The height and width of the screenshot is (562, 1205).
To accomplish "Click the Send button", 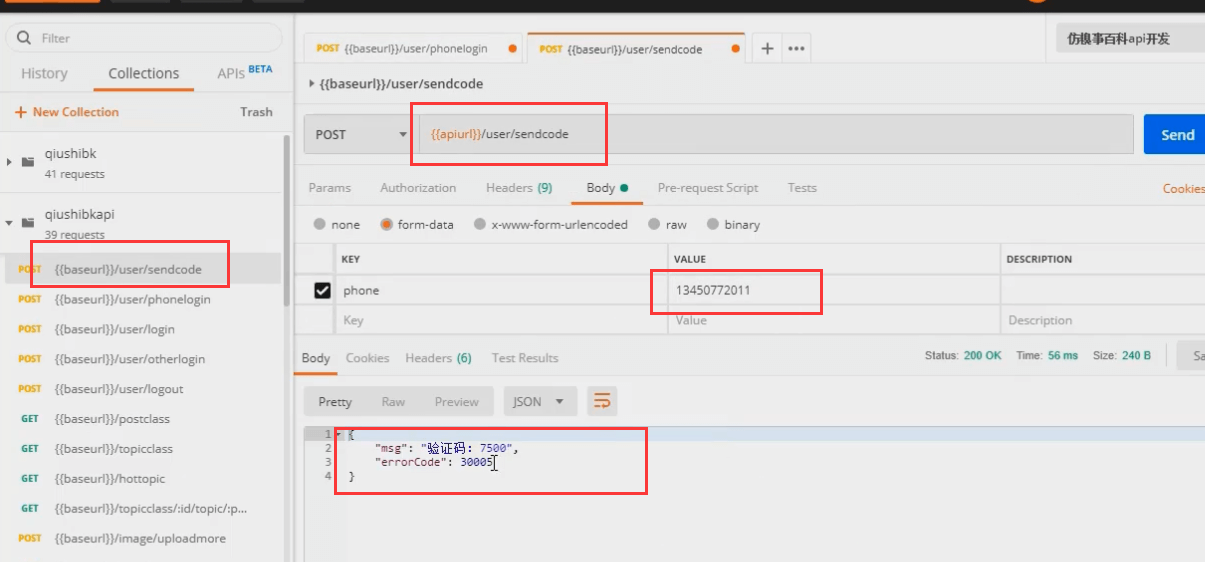I will [x=1174, y=135].
